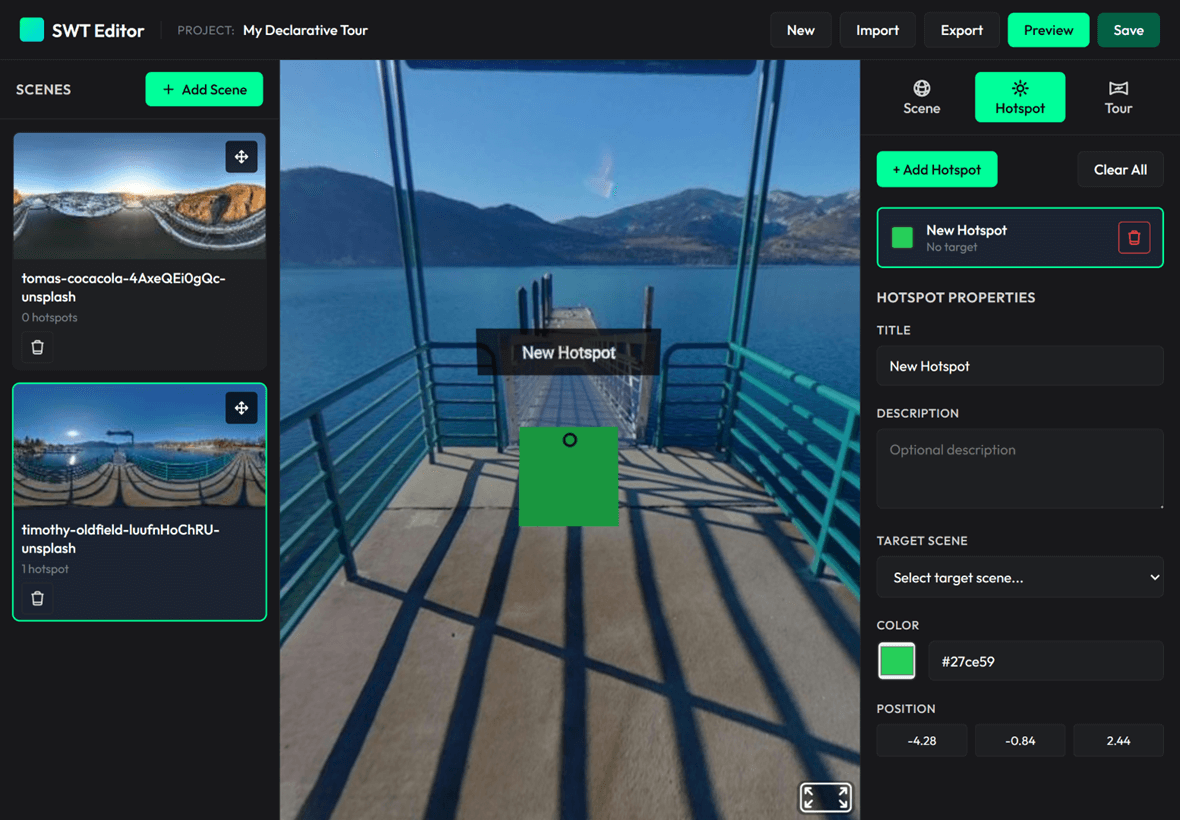This screenshot has height=820, width=1180.
Task: Click the tomas-cocacola-4AxeQEi0gQc-unsplash scene name
Action: point(123,287)
